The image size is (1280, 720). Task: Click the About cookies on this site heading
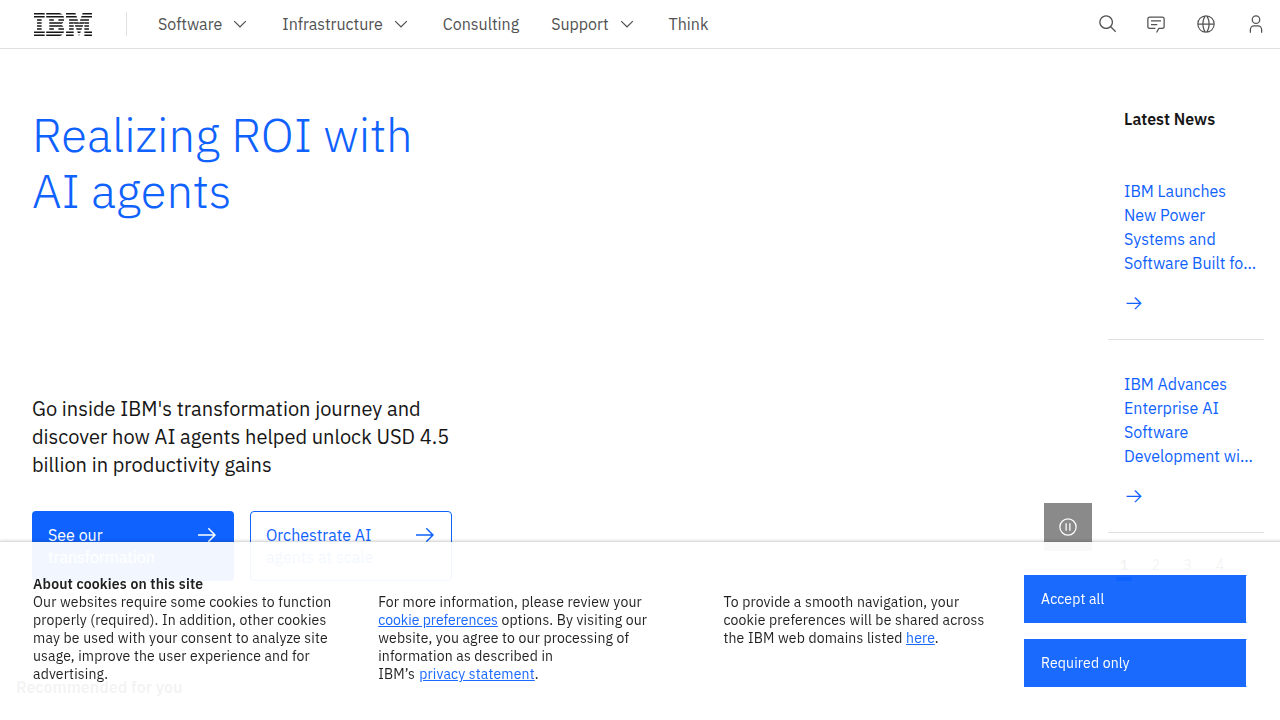point(118,584)
